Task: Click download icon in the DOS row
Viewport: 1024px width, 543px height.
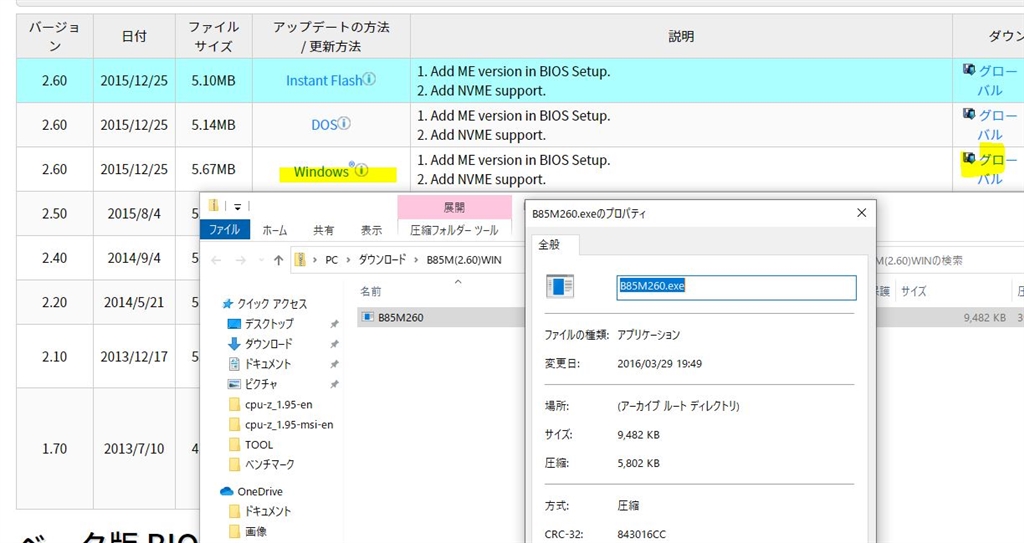Action: click(969, 114)
